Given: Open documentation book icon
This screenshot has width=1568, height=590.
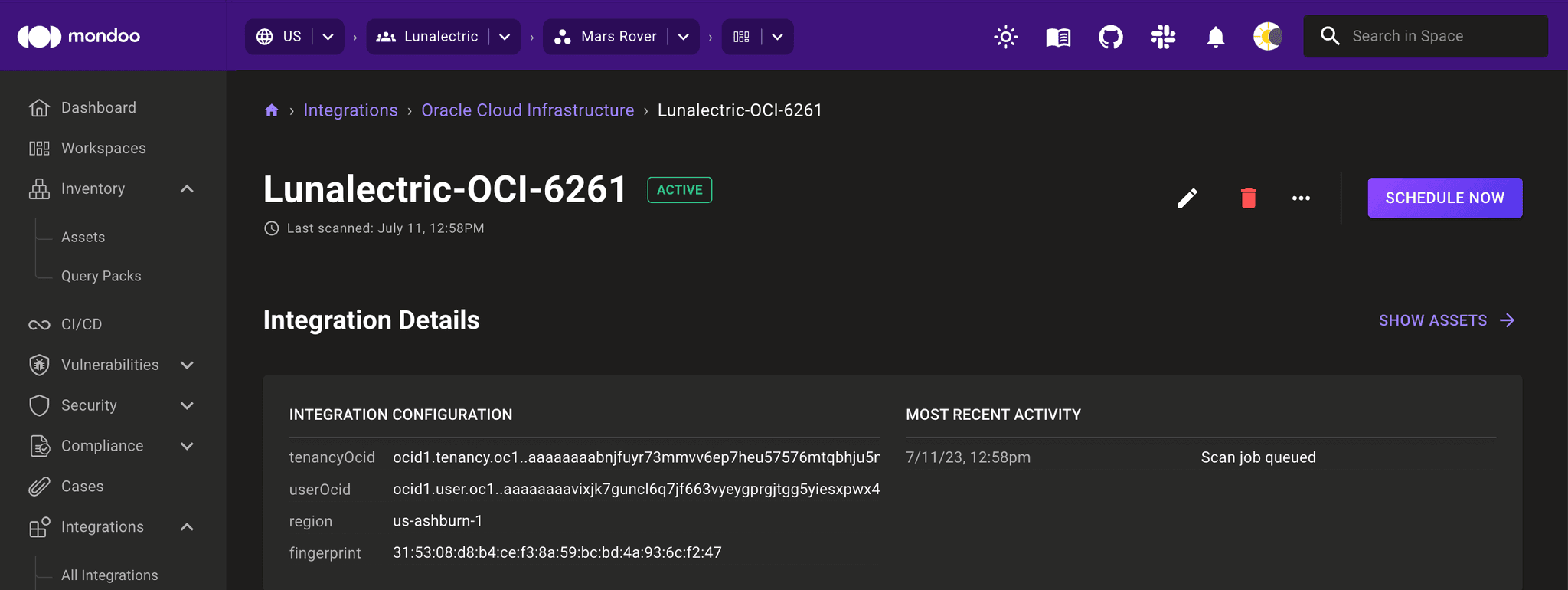Looking at the screenshot, I should [x=1058, y=37].
